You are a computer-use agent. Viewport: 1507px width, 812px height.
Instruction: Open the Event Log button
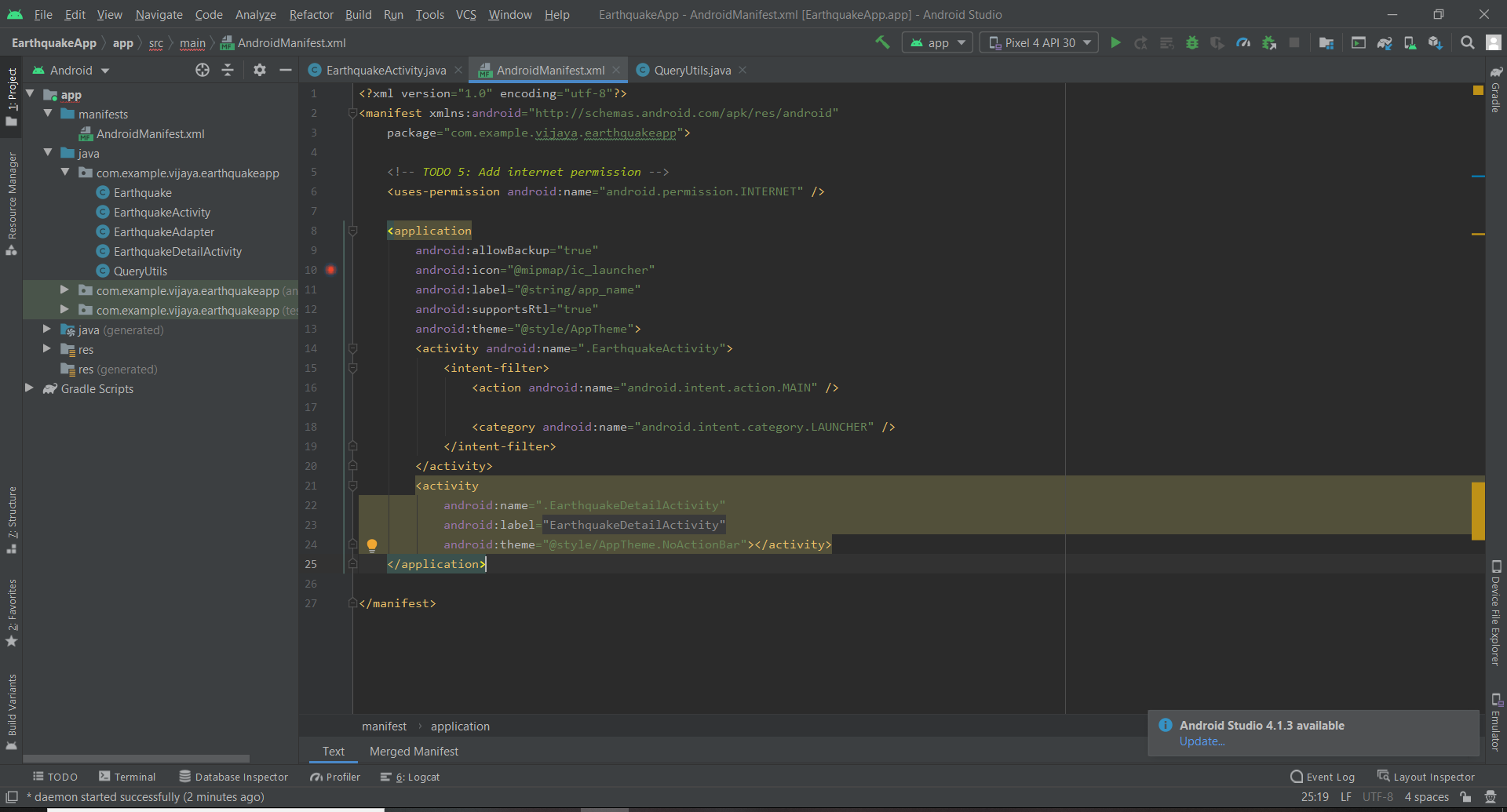(1323, 777)
